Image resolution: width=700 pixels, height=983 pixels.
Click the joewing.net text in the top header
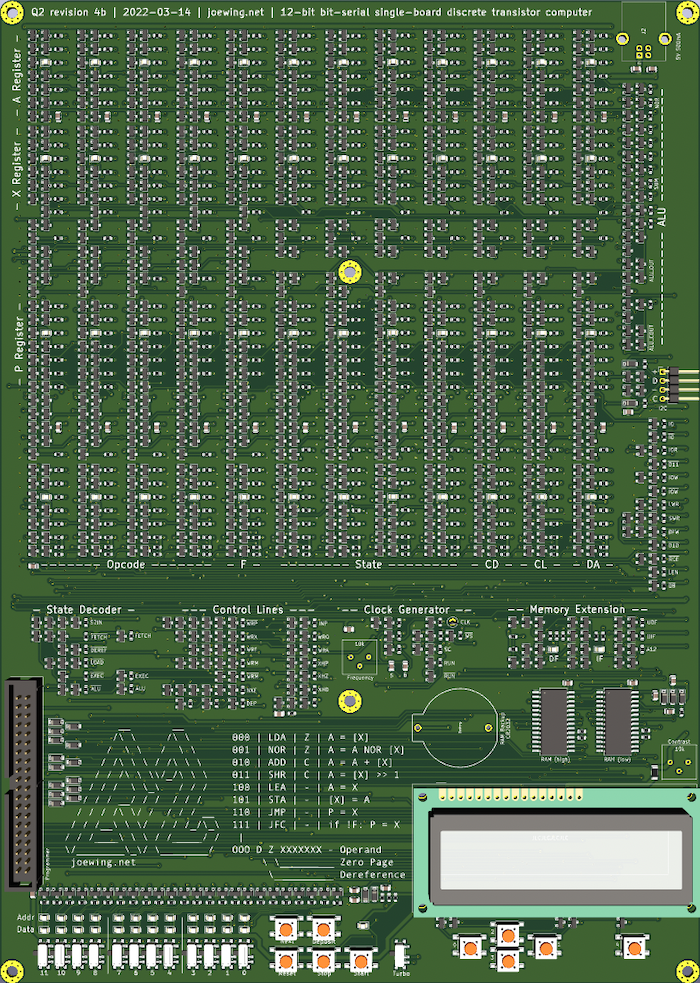(x=236, y=12)
